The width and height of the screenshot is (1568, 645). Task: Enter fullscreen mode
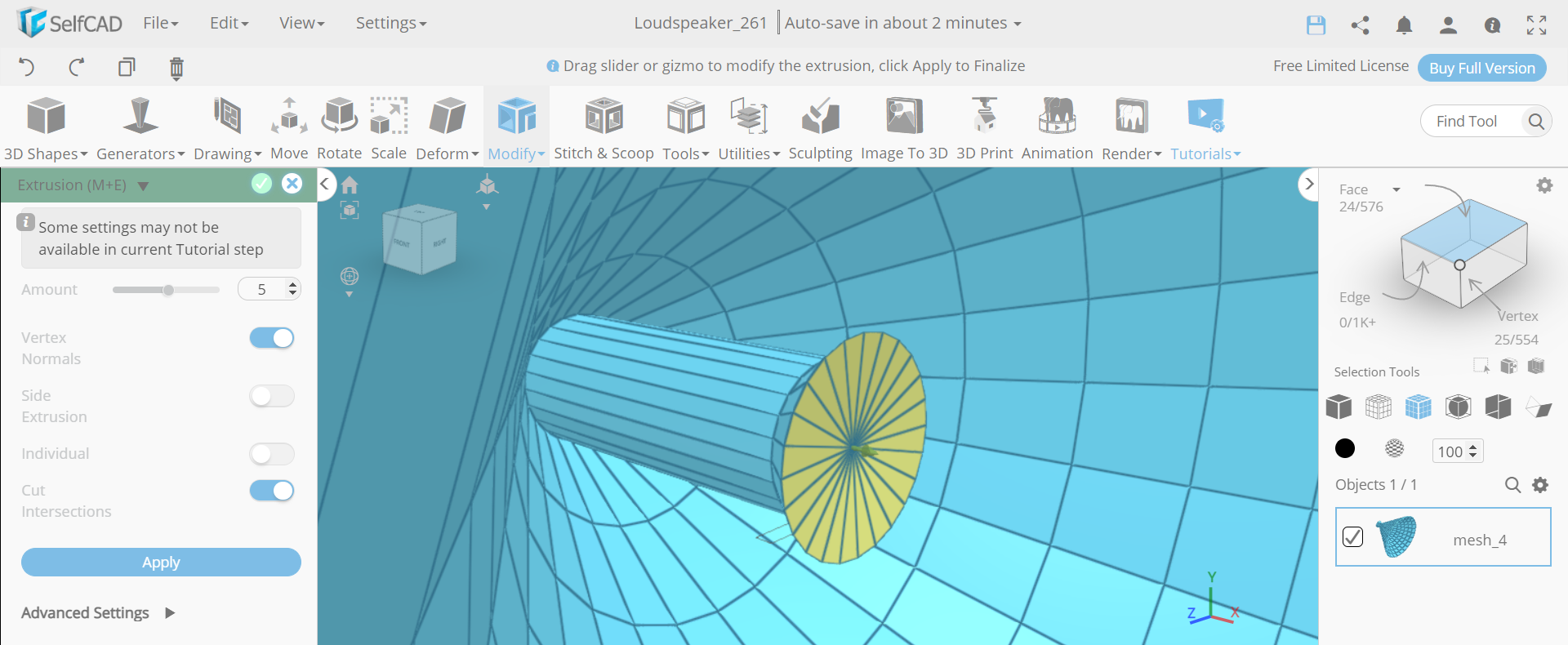1536,25
